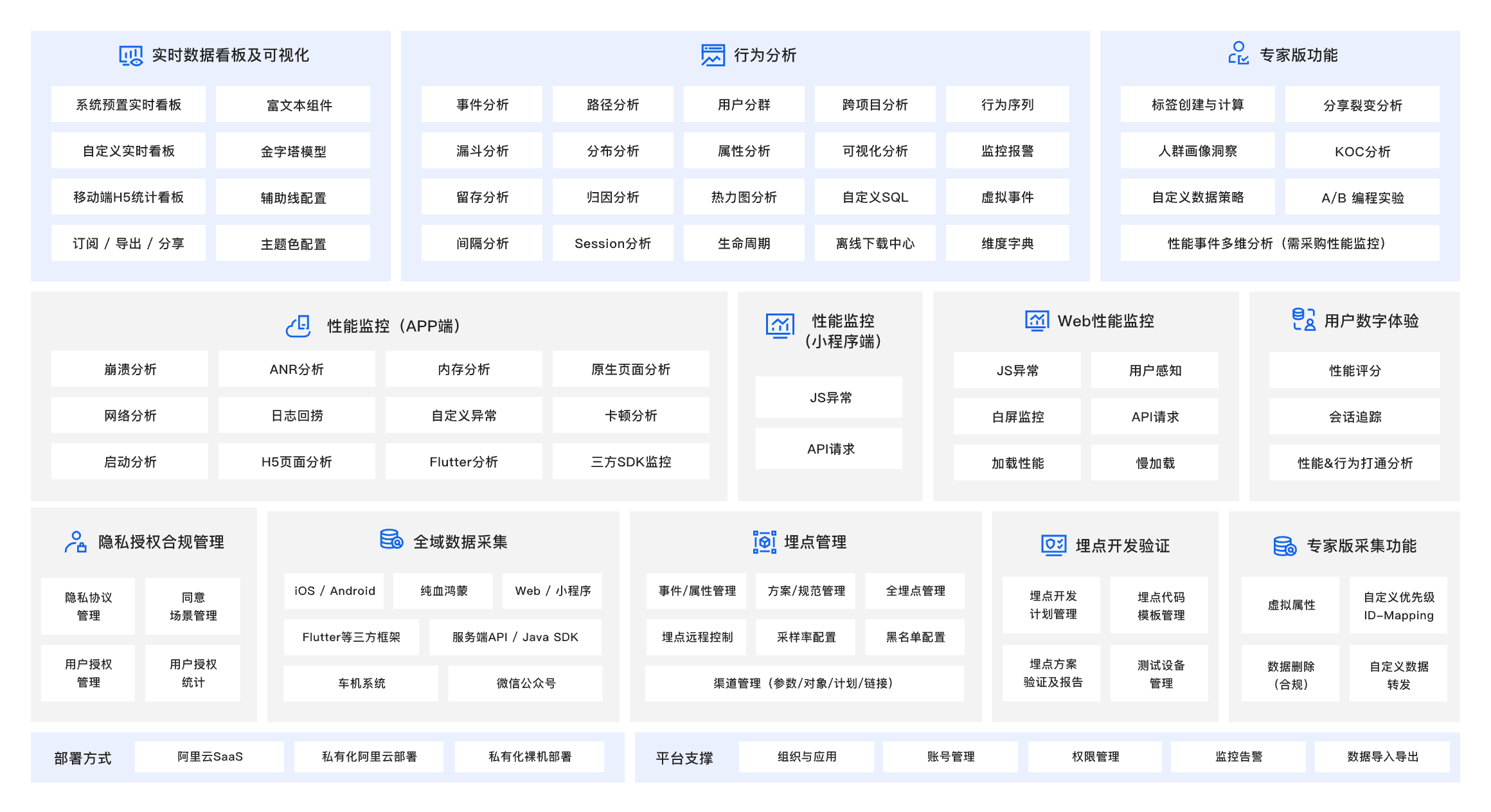Click 监控报警 tile
The image size is (1491, 812).
pos(1008,150)
